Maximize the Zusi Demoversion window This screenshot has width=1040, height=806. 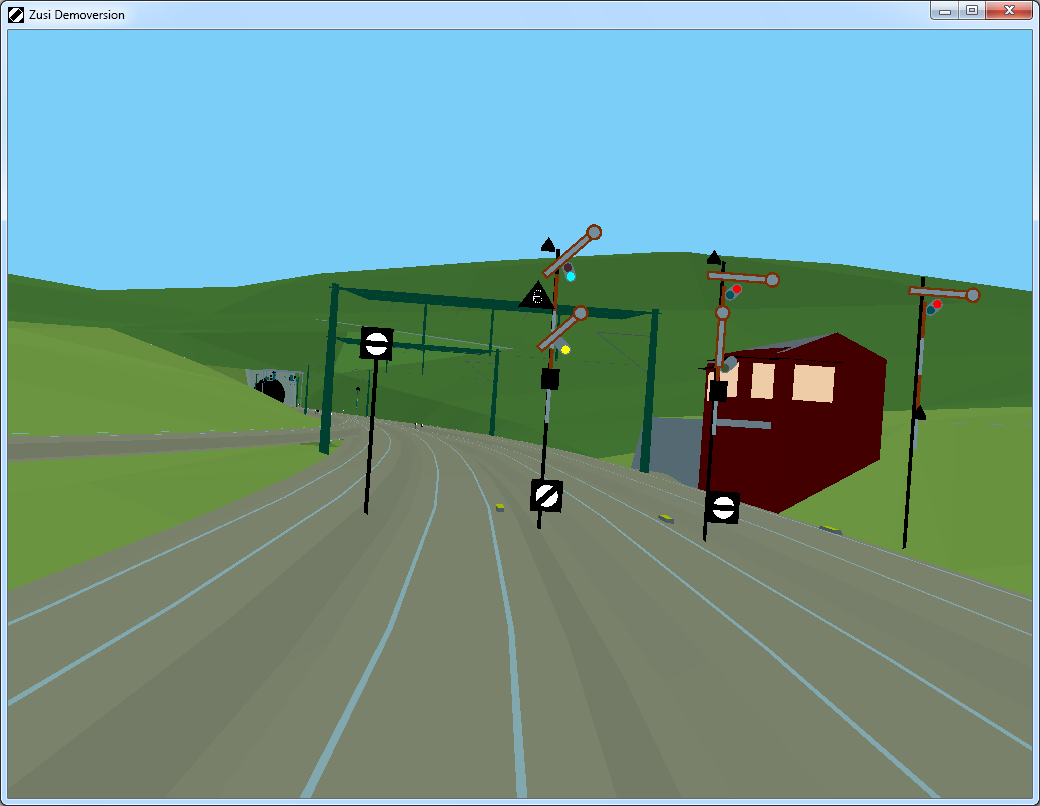[x=971, y=11]
